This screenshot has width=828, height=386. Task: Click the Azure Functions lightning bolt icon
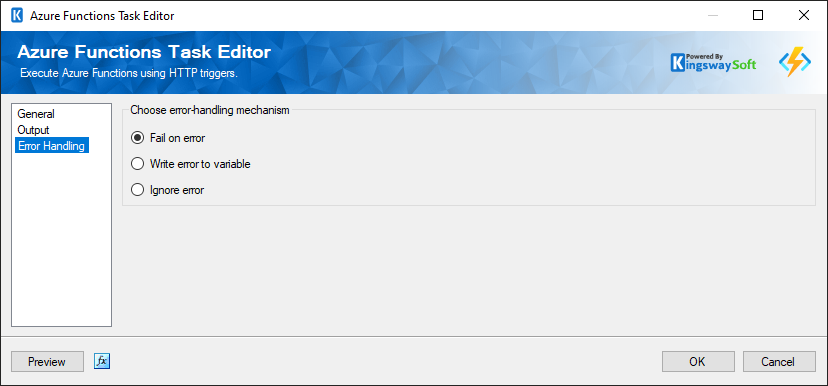795,62
